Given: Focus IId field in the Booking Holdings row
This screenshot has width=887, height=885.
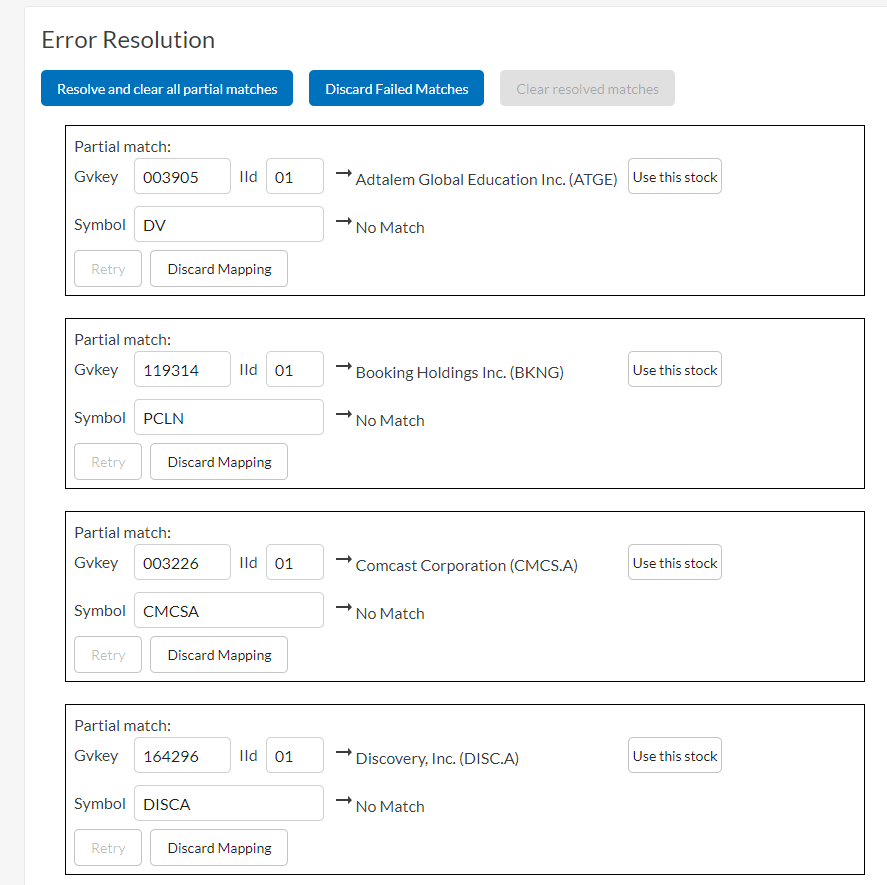Looking at the screenshot, I should [x=295, y=370].
